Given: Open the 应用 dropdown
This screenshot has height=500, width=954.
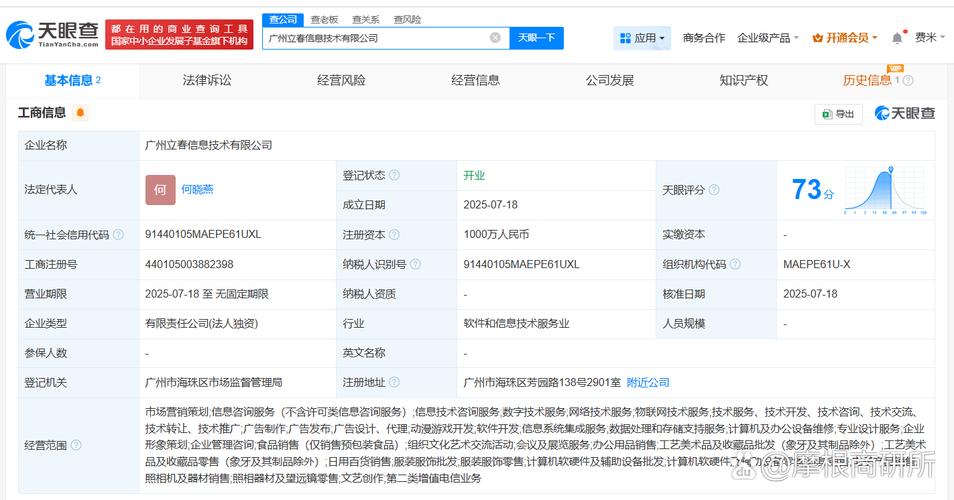Looking at the screenshot, I should click(642, 38).
